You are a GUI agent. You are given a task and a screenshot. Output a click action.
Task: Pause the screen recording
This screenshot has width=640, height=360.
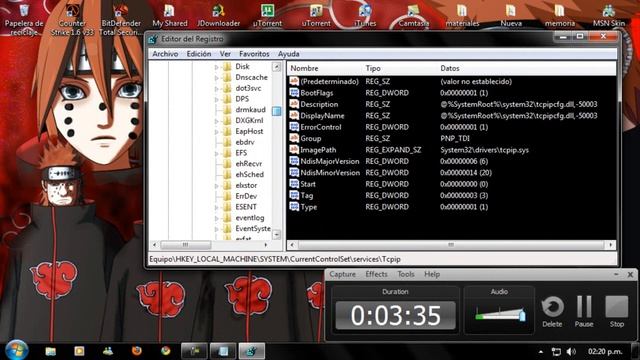[584, 311]
